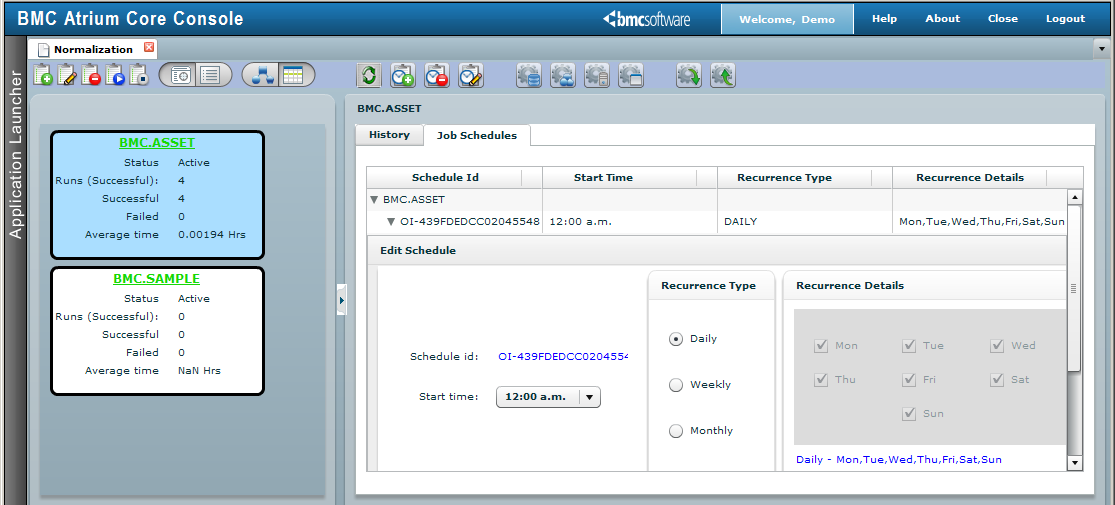The width and height of the screenshot is (1115, 505).
Task: Select the Monthly recurrence radio button
Action: (676, 431)
